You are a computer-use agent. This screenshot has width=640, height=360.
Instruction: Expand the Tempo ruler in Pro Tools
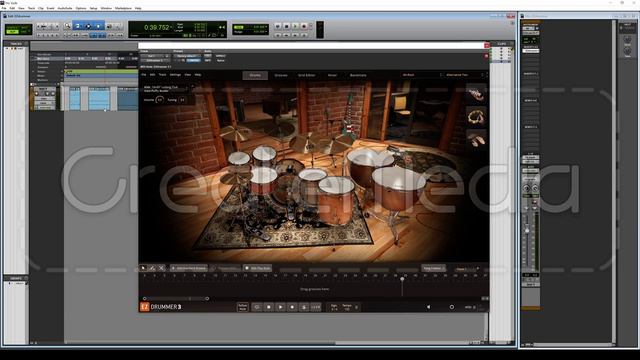[33, 71]
